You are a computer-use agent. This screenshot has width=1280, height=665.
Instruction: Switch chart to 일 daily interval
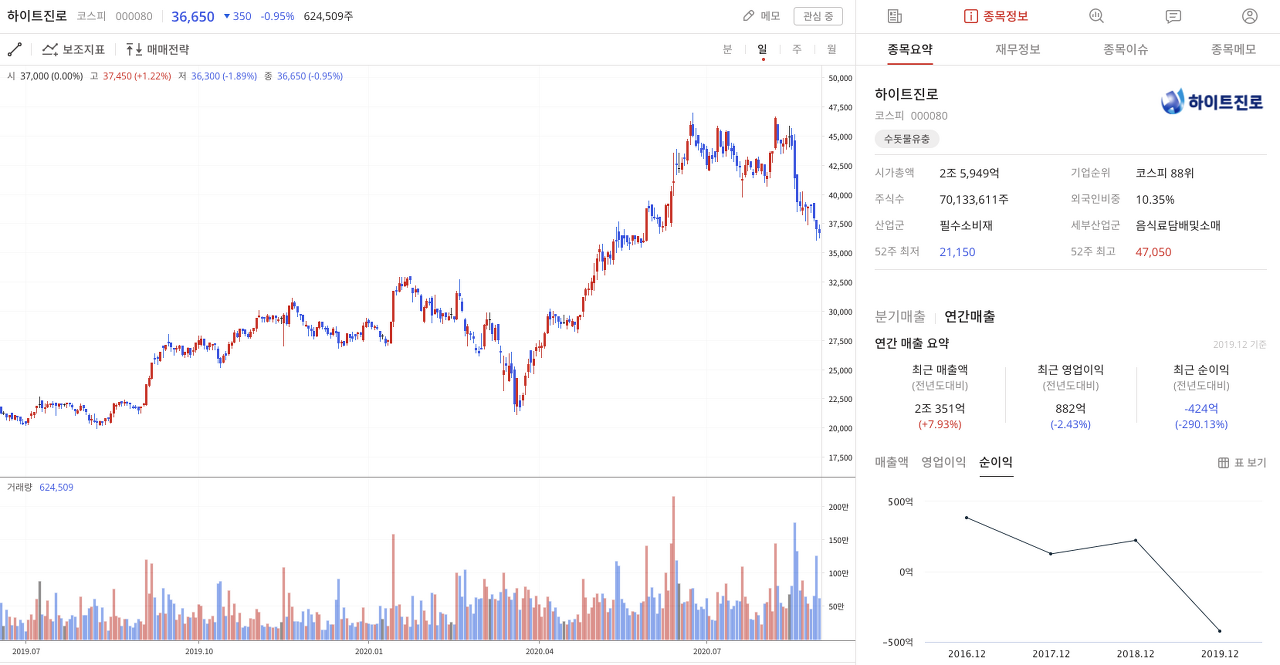click(762, 49)
